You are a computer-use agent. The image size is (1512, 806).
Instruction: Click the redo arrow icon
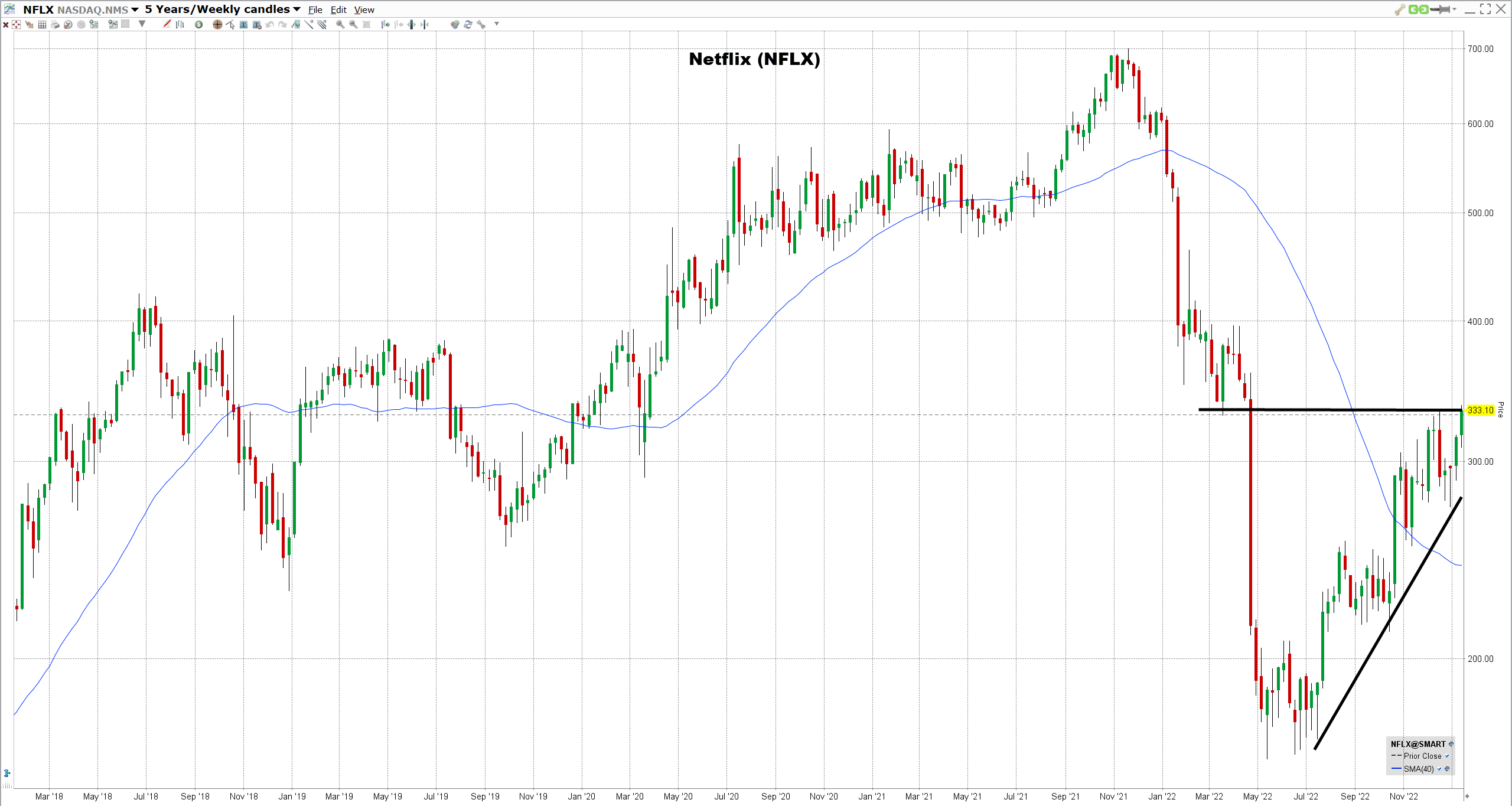click(x=282, y=24)
